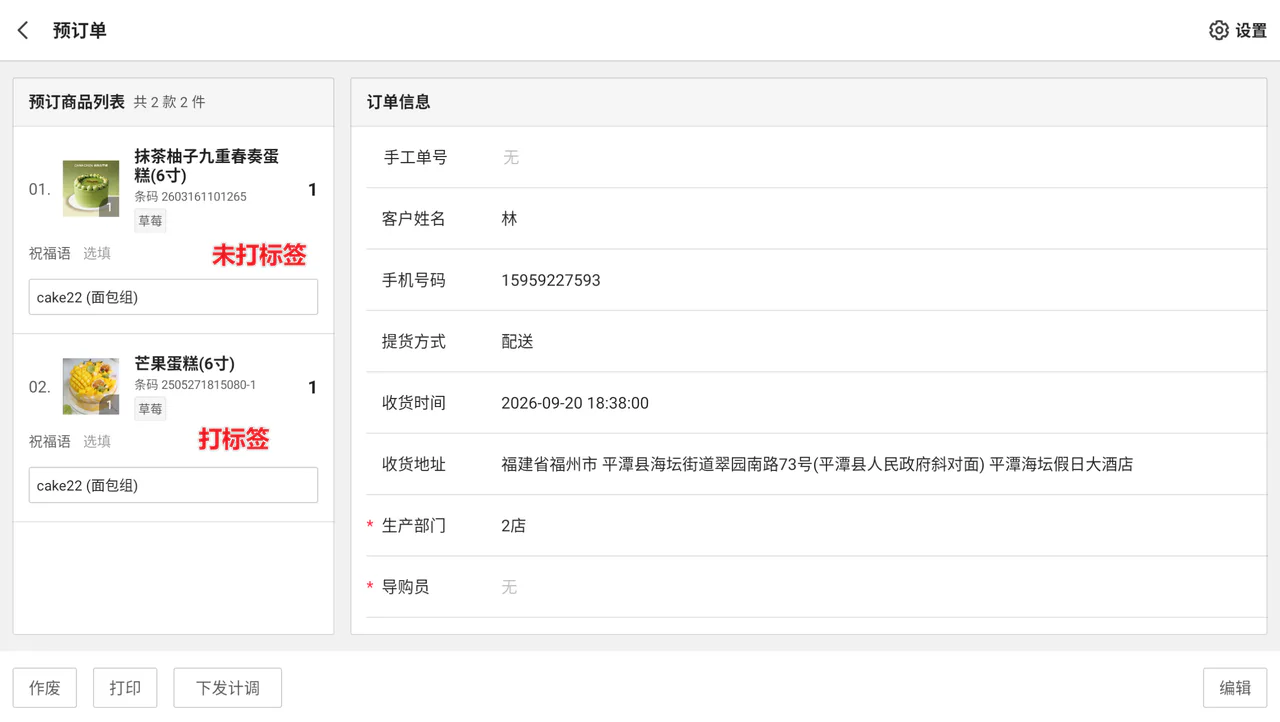The width and height of the screenshot is (1280, 722).
Task: Click the delivery time 2026-09-20 18:38:00
Action: point(575,403)
